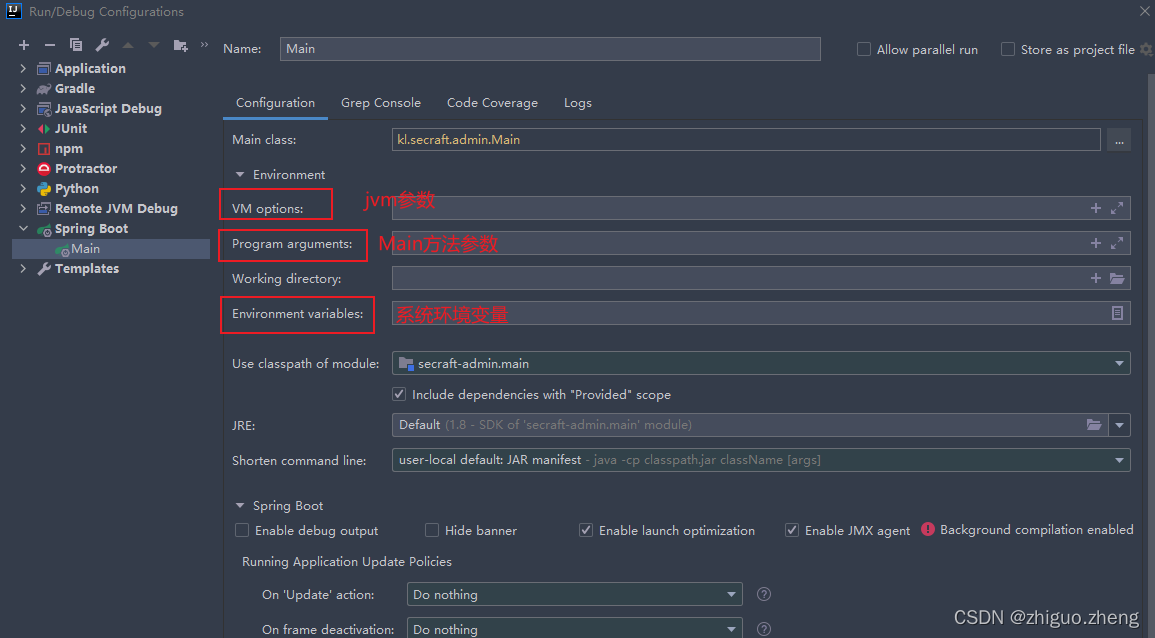Image resolution: width=1155 pixels, height=638 pixels.
Task: Add a new run configuration
Action: coord(24,44)
